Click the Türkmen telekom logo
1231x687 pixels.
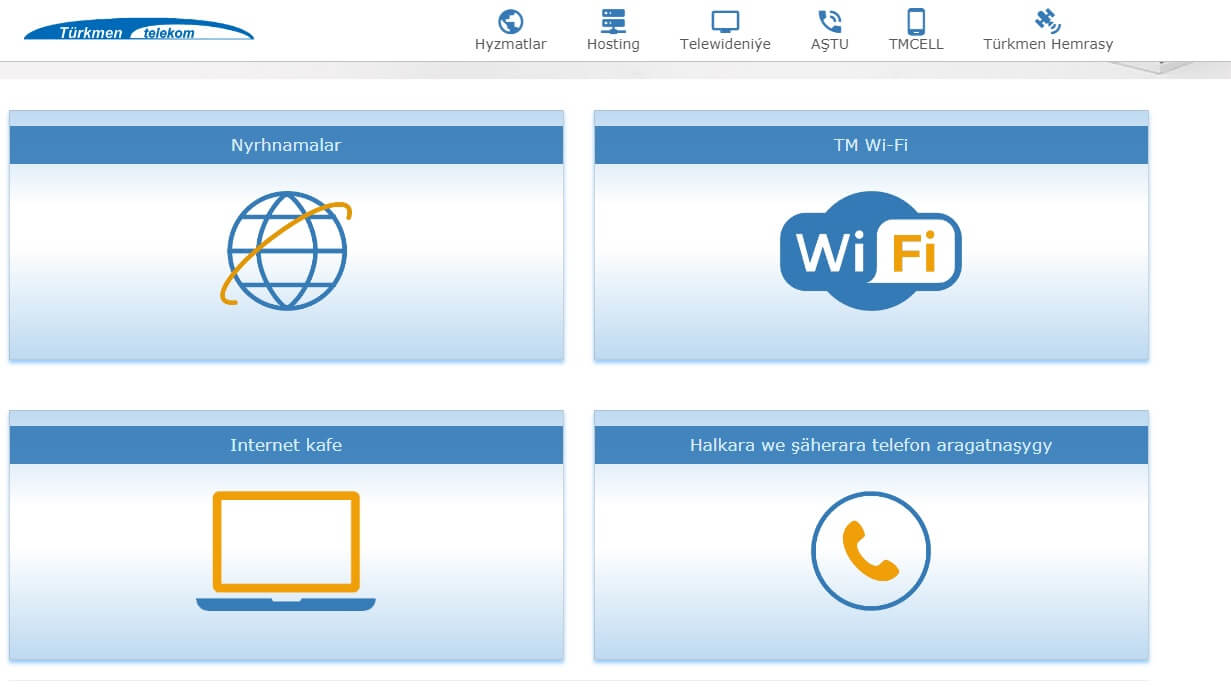coord(138,30)
